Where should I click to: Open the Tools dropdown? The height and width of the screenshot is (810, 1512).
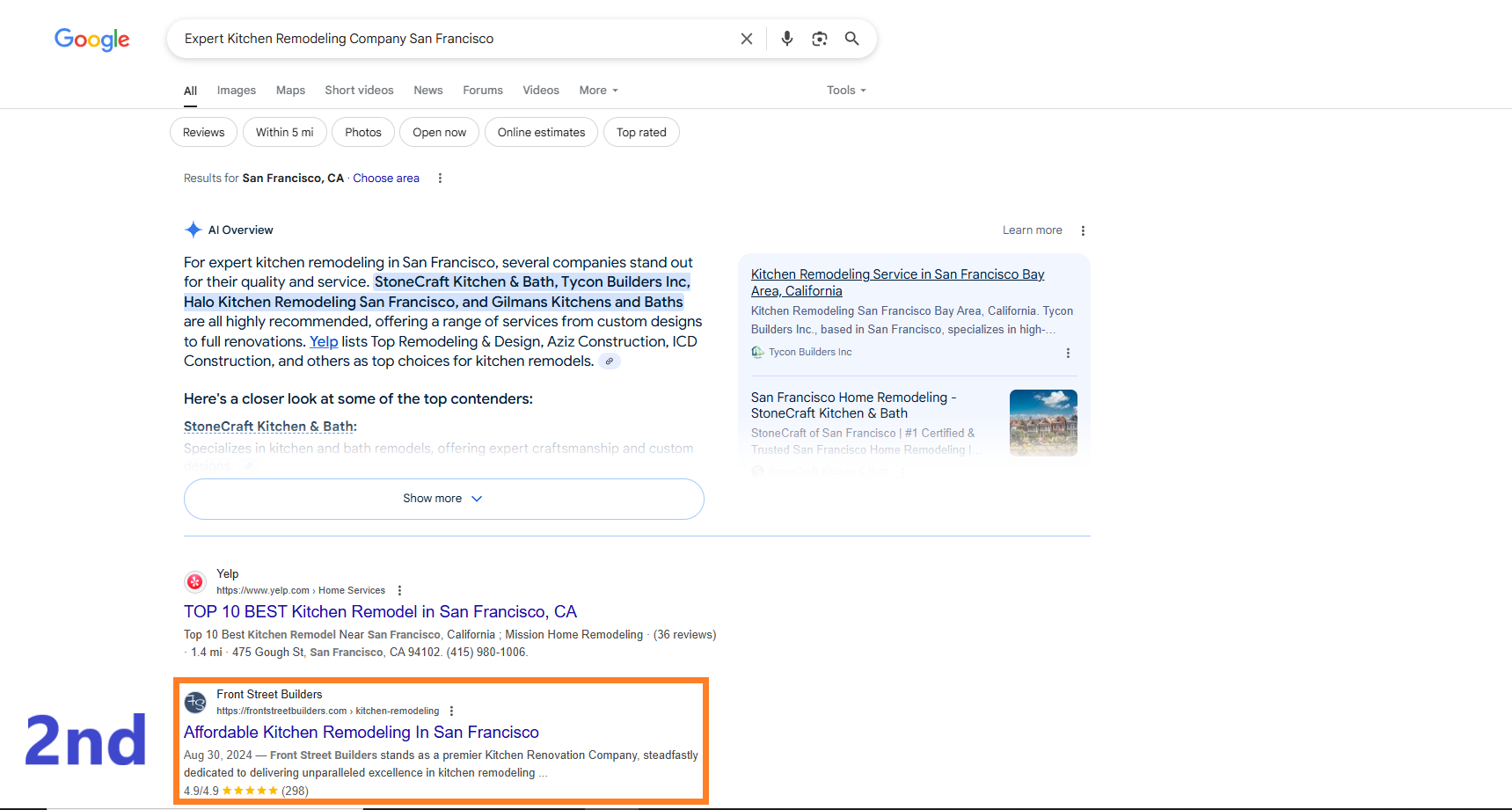[x=846, y=91]
